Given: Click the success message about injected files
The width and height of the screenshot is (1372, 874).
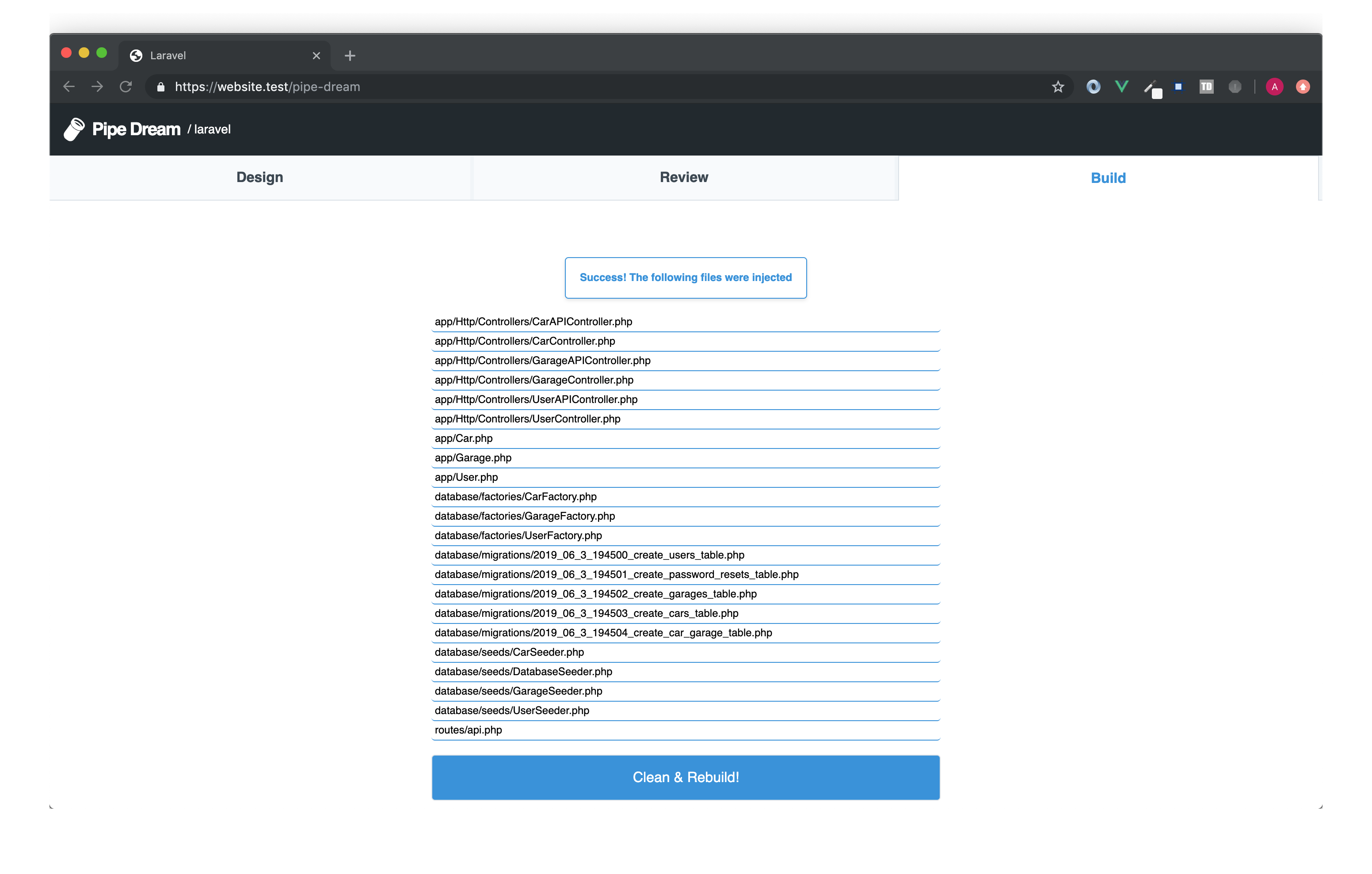Looking at the screenshot, I should [686, 277].
